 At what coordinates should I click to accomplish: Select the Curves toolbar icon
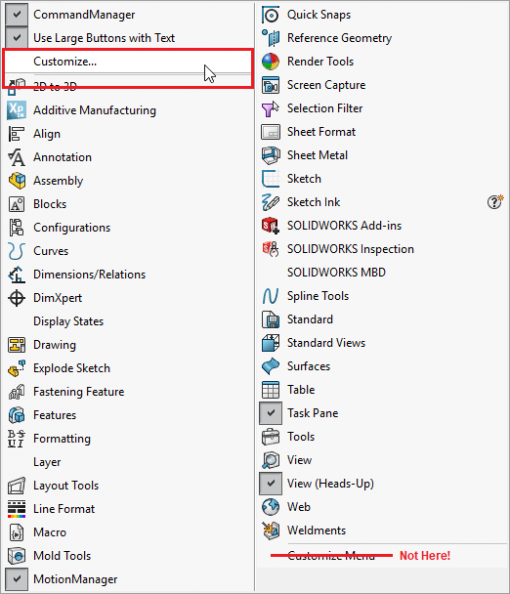click(x=16, y=251)
